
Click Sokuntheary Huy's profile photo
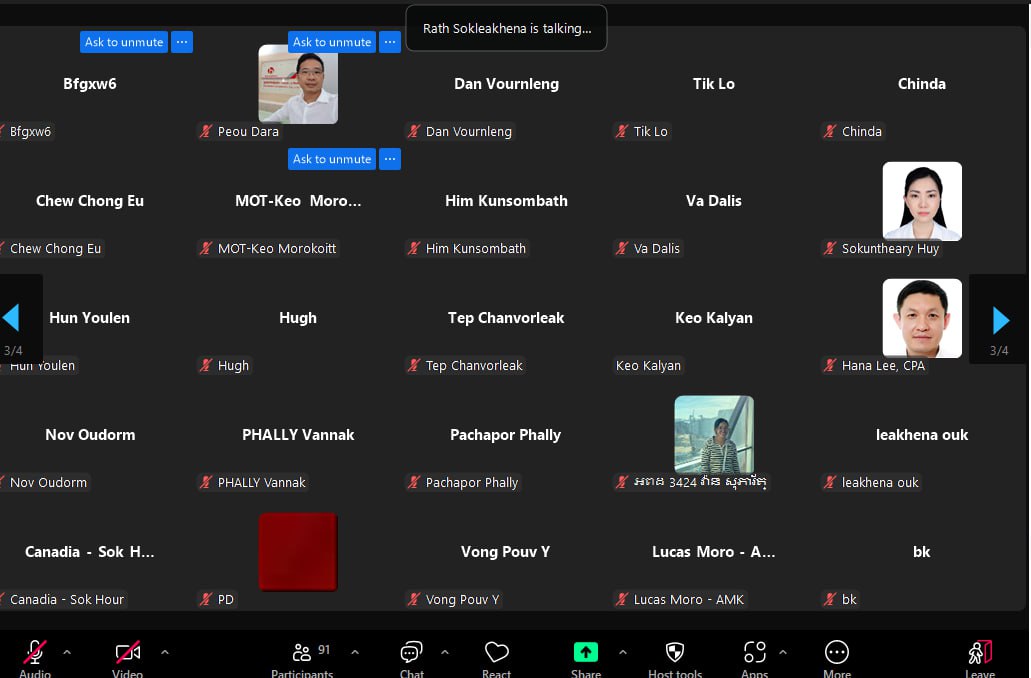922,201
